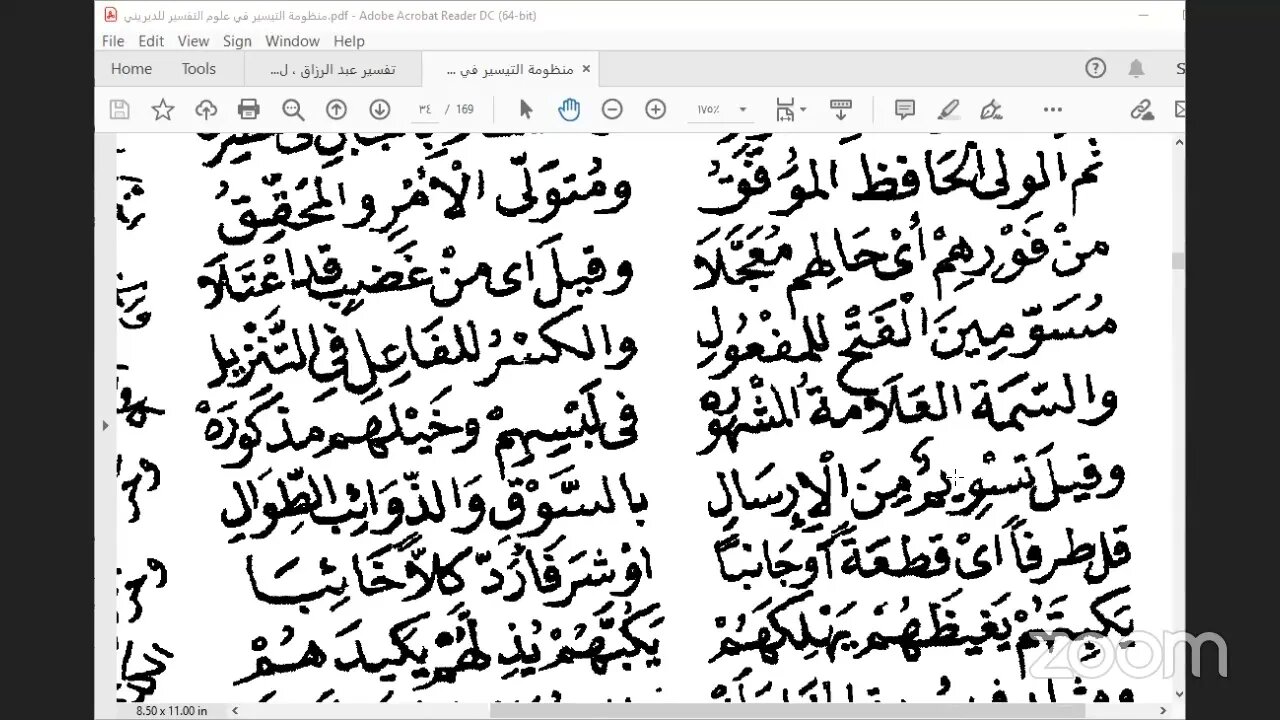Show more tools ellipsis
The width and height of the screenshot is (1280, 720).
(1053, 110)
